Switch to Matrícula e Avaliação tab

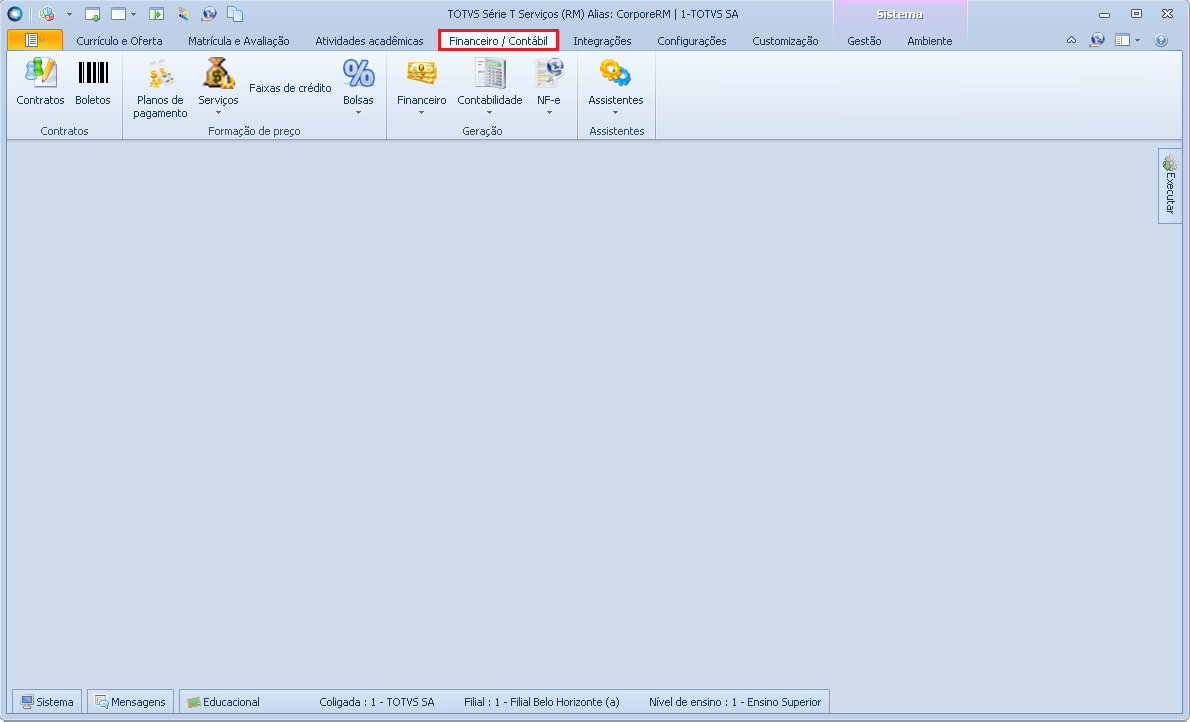click(238, 41)
